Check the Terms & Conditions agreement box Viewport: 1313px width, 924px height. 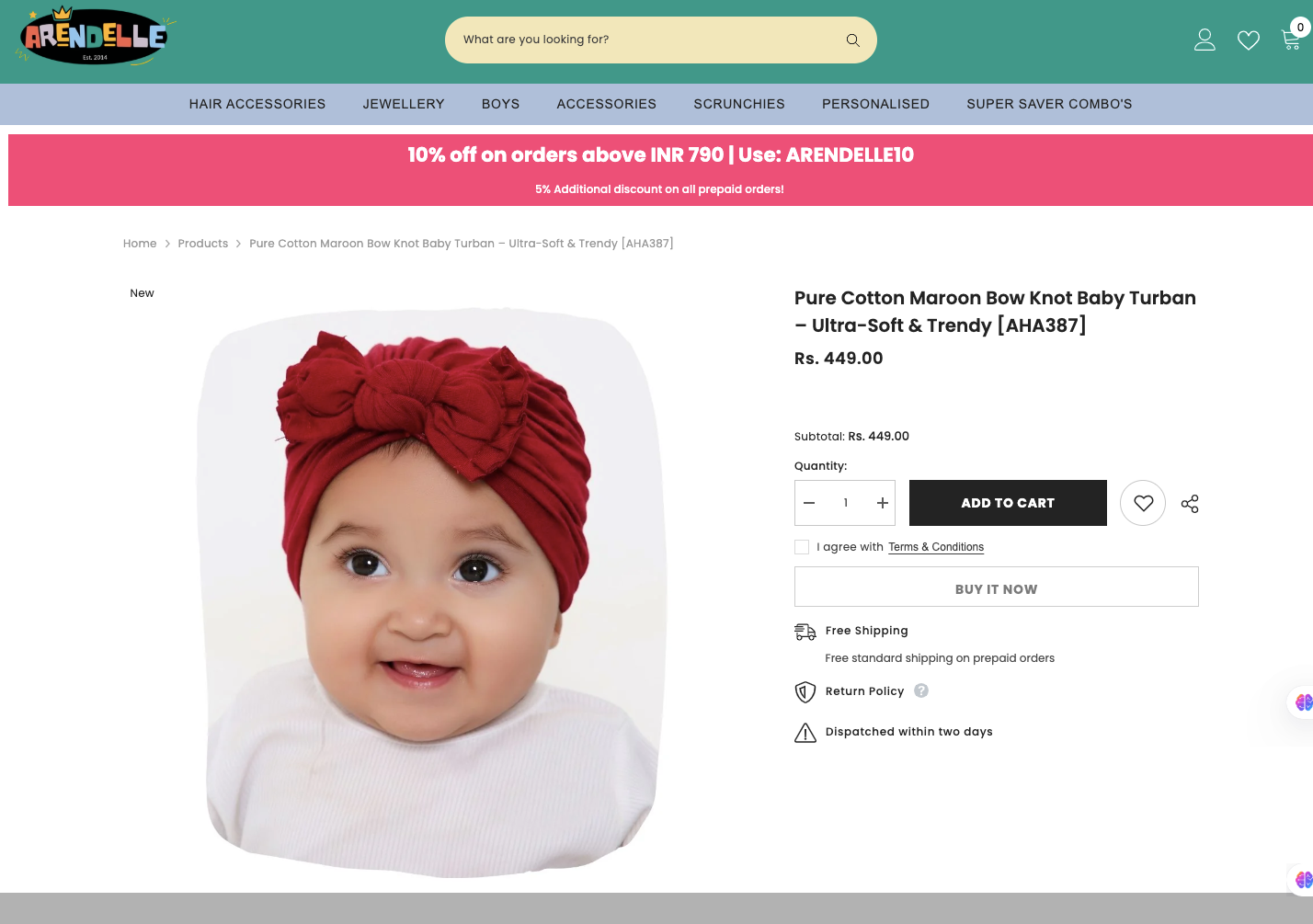click(802, 547)
